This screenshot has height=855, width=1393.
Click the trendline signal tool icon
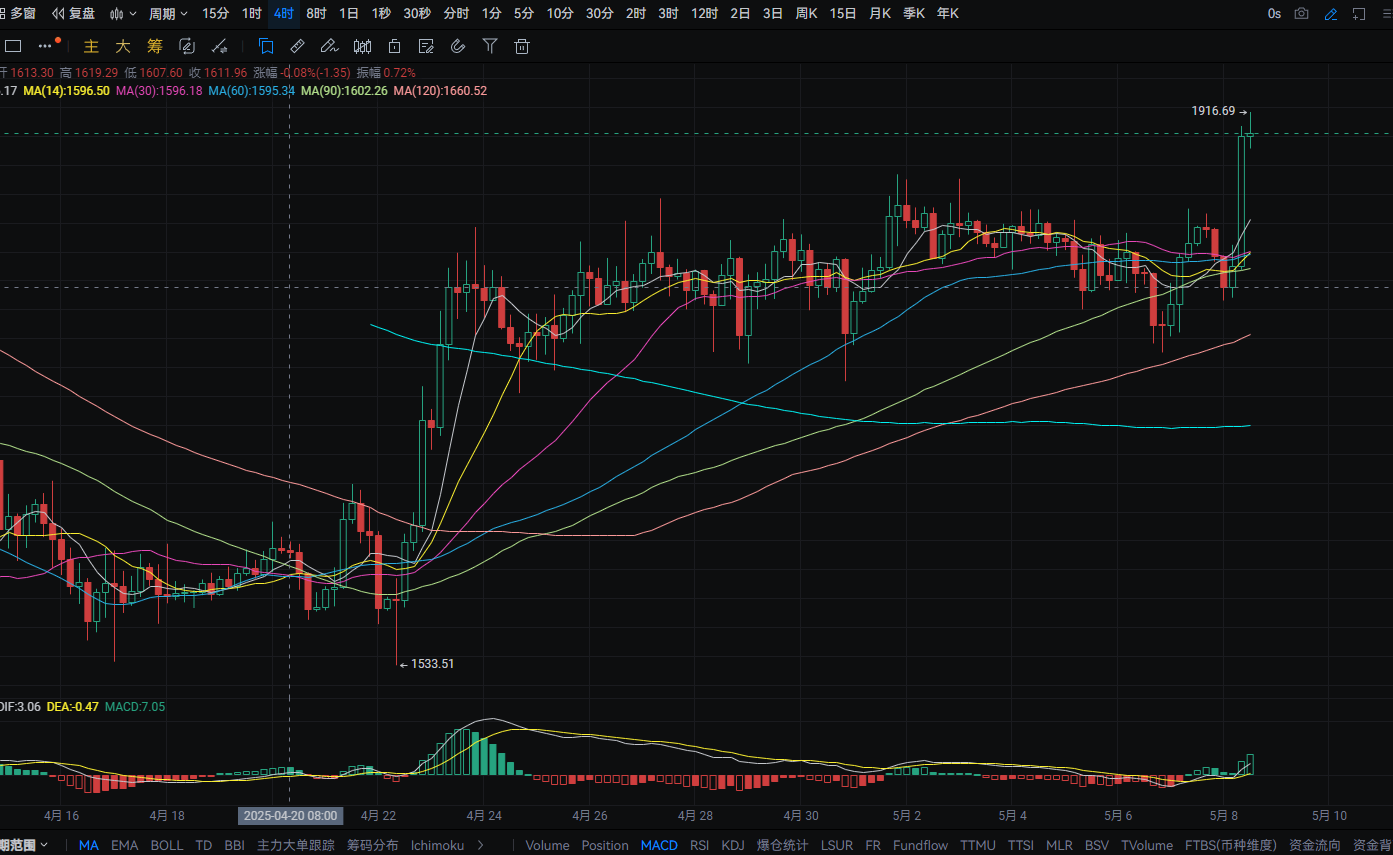tap(219, 46)
